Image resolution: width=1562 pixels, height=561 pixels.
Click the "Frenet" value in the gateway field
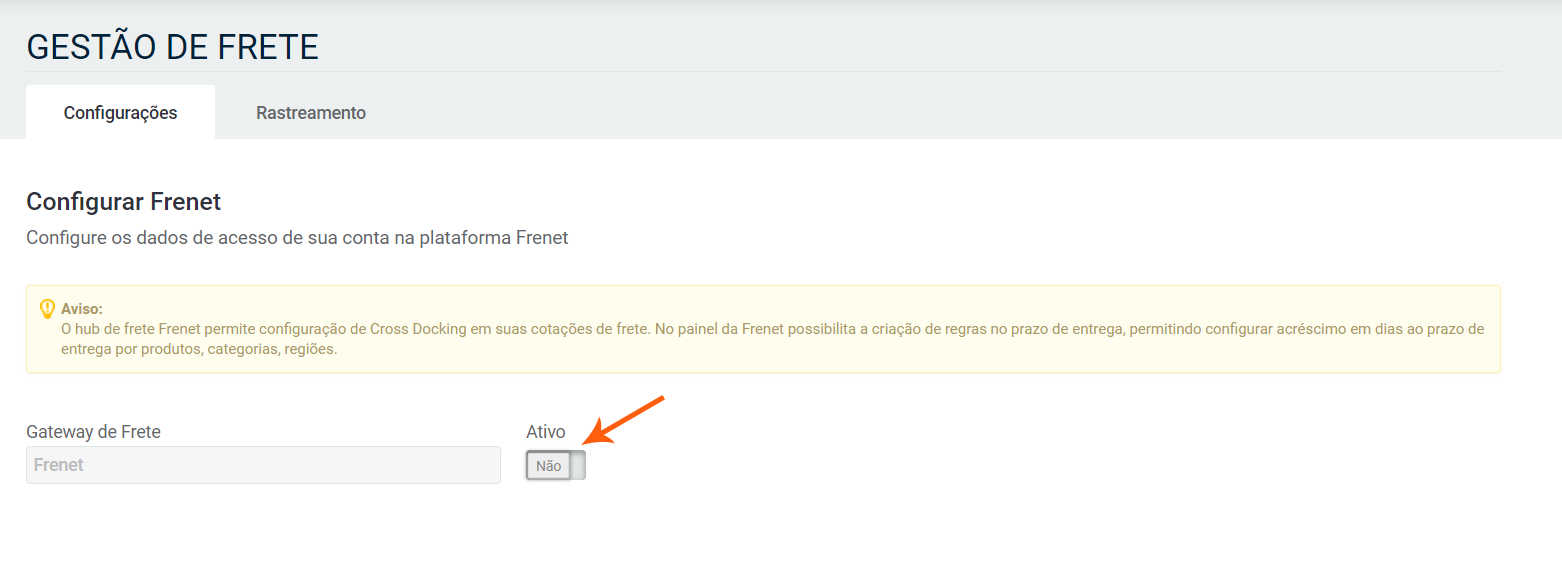click(x=59, y=465)
